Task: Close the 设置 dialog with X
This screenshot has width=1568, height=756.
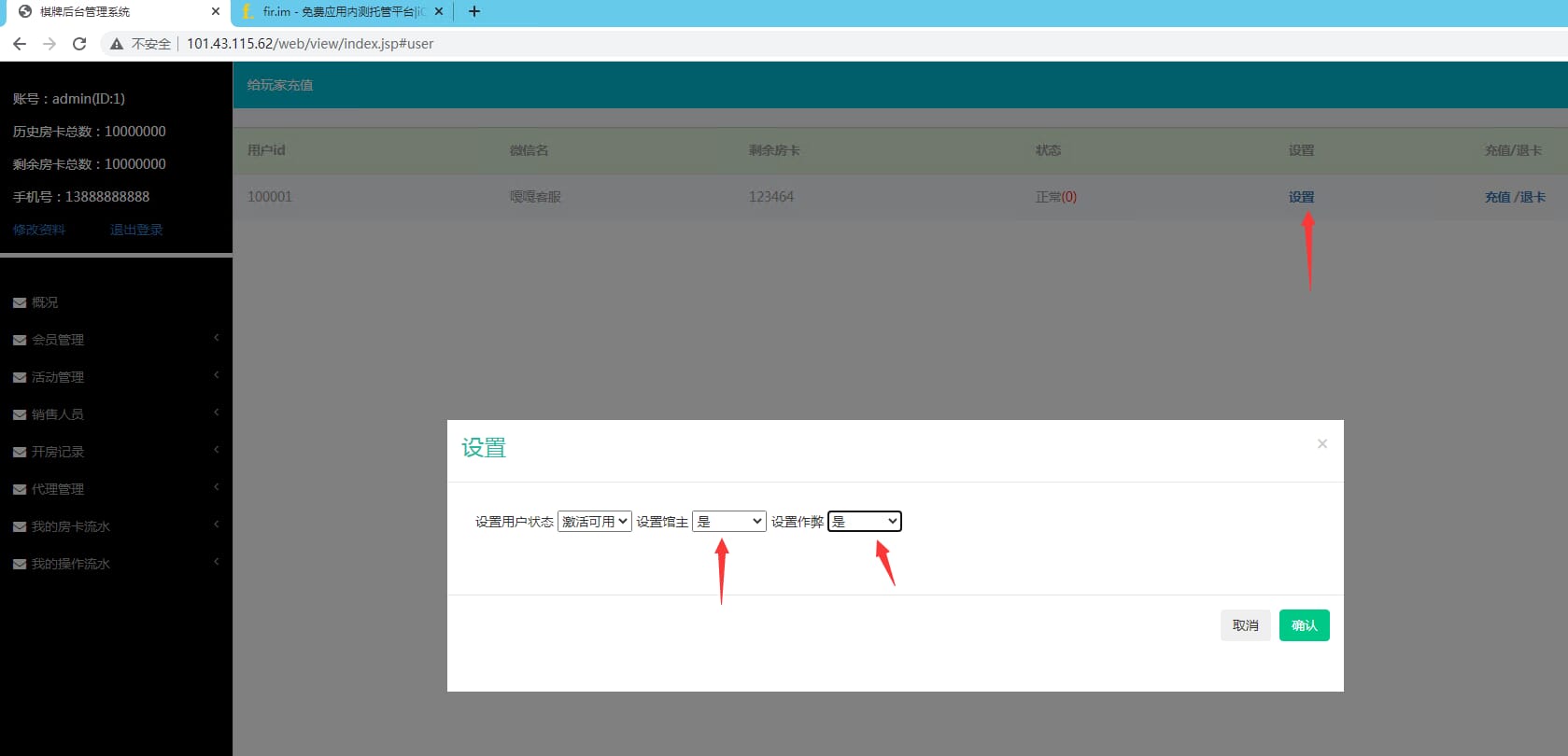Action: tap(1321, 444)
